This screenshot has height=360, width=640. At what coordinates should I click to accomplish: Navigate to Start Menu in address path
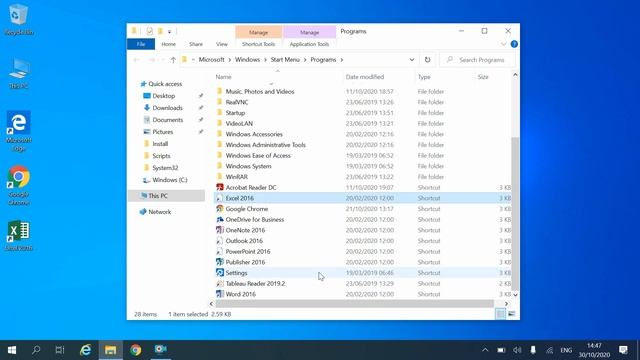click(285, 60)
